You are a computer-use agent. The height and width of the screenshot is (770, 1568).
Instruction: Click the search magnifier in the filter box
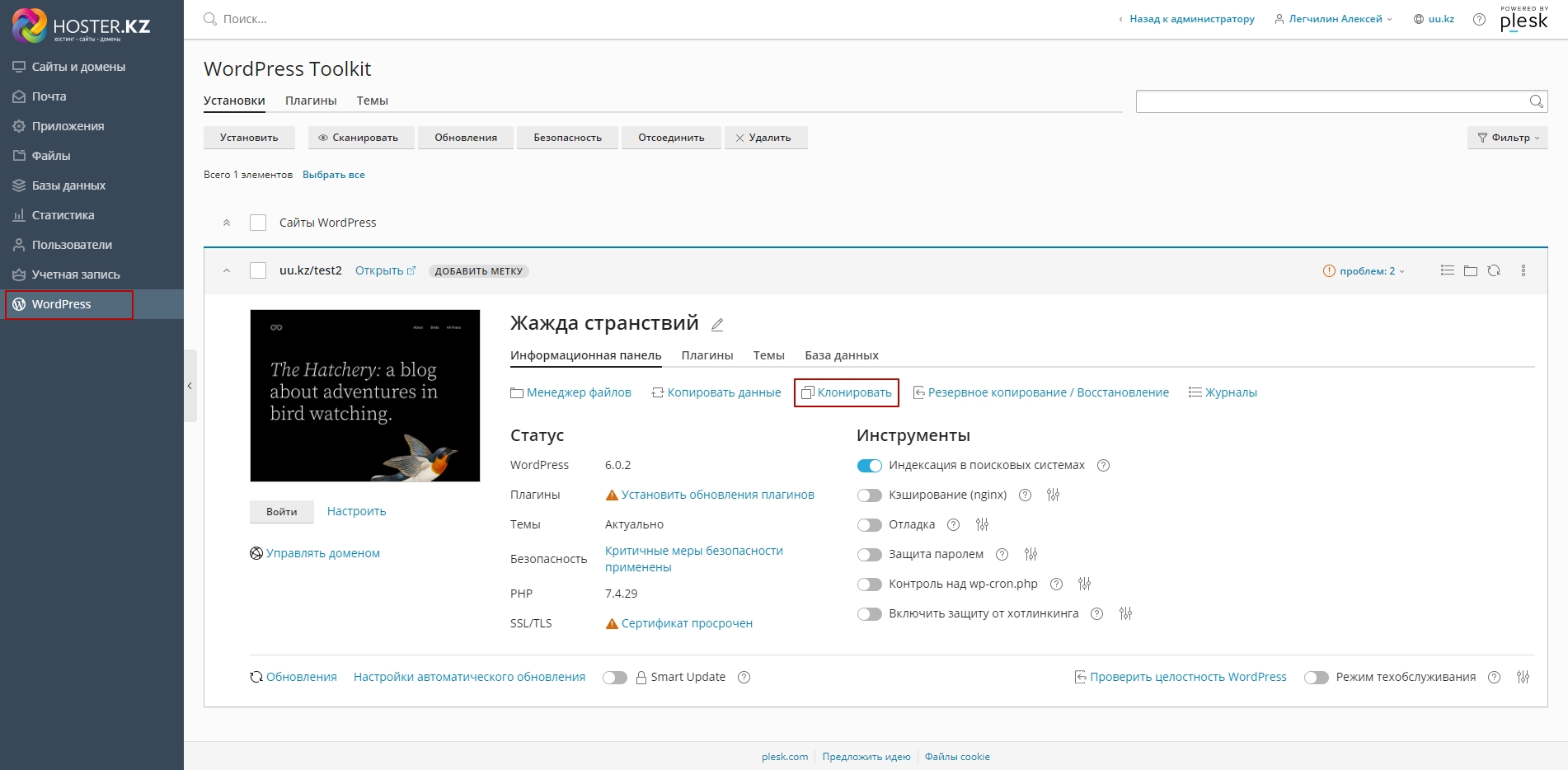click(x=1536, y=101)
